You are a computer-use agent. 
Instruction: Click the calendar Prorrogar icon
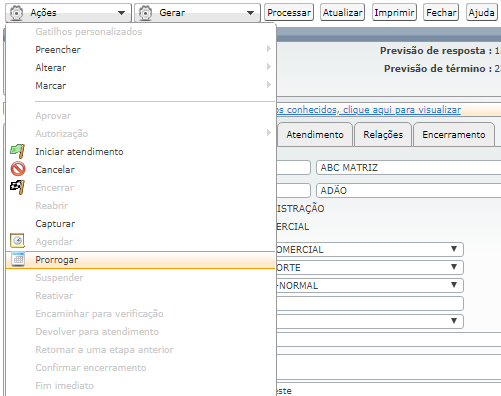pyautogui.click(x=18, y=259)
